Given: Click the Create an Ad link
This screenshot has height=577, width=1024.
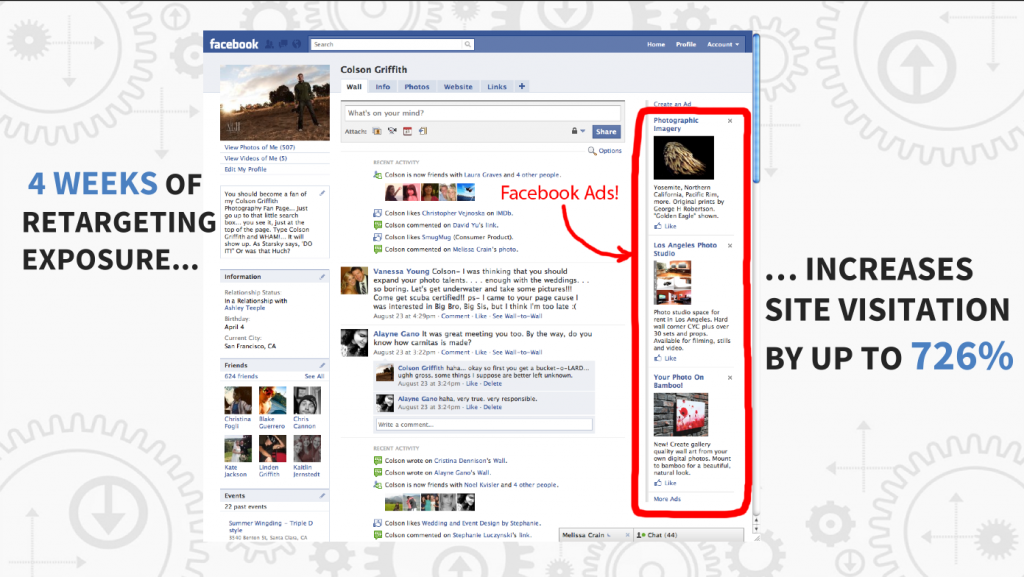Looking at the screenshot, I should (x=672, y=104).
